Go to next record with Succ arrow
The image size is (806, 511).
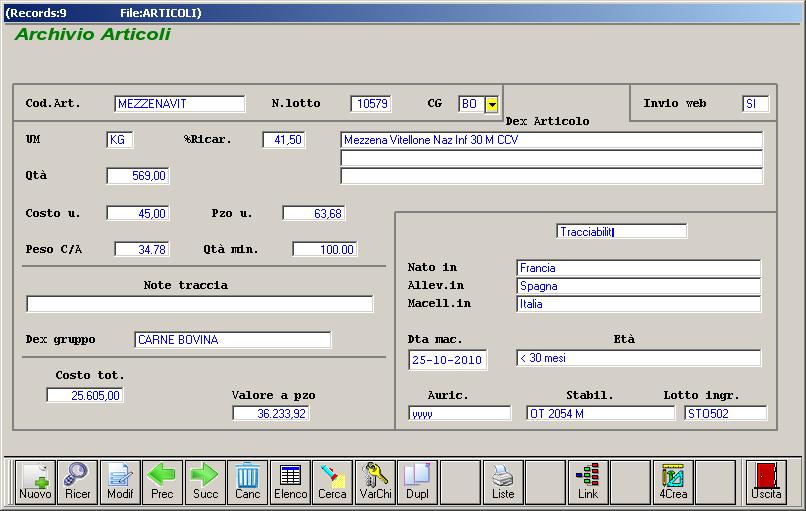(x=205, y=481)
